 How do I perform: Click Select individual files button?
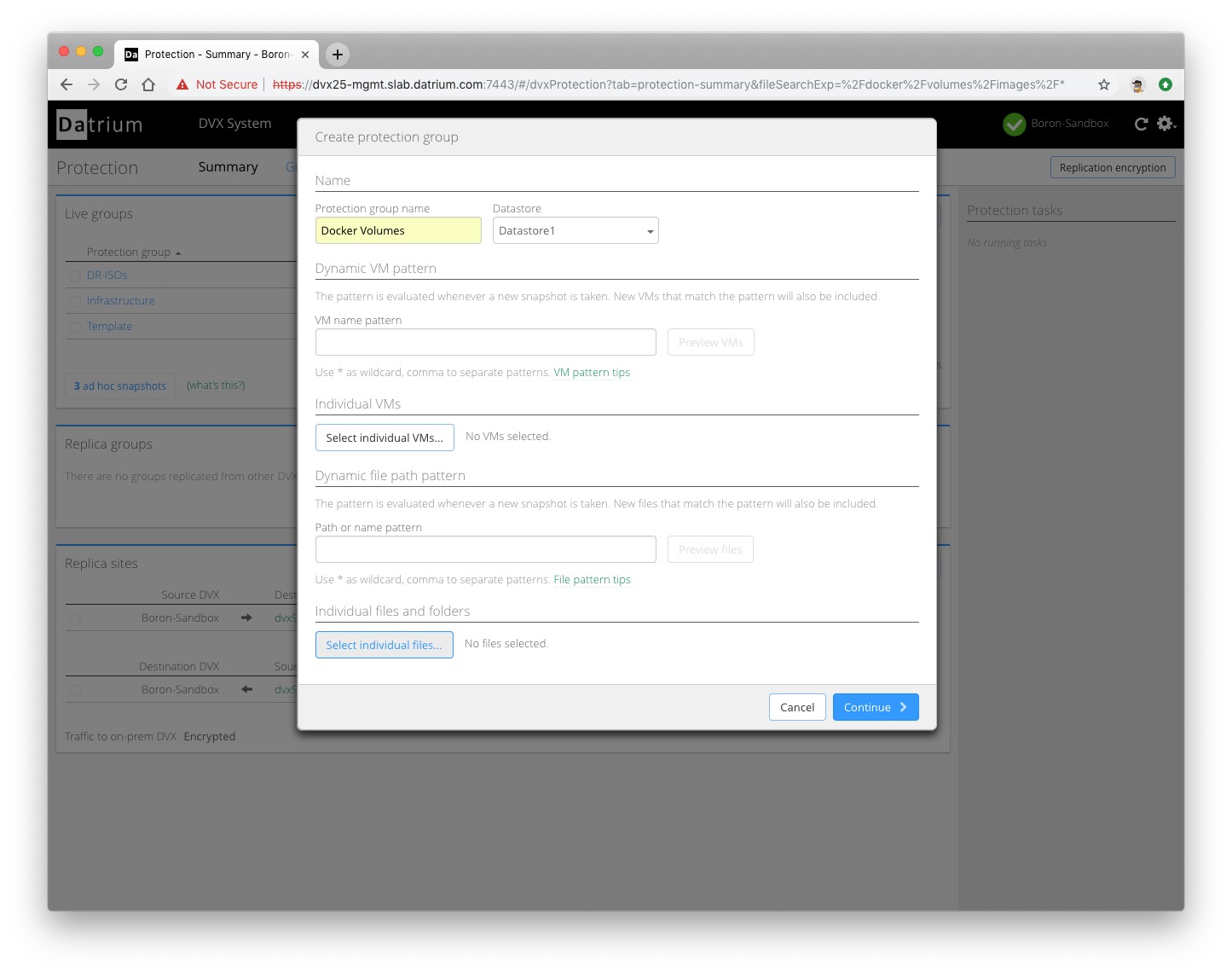pyautogui.click(x=385, y=645)
